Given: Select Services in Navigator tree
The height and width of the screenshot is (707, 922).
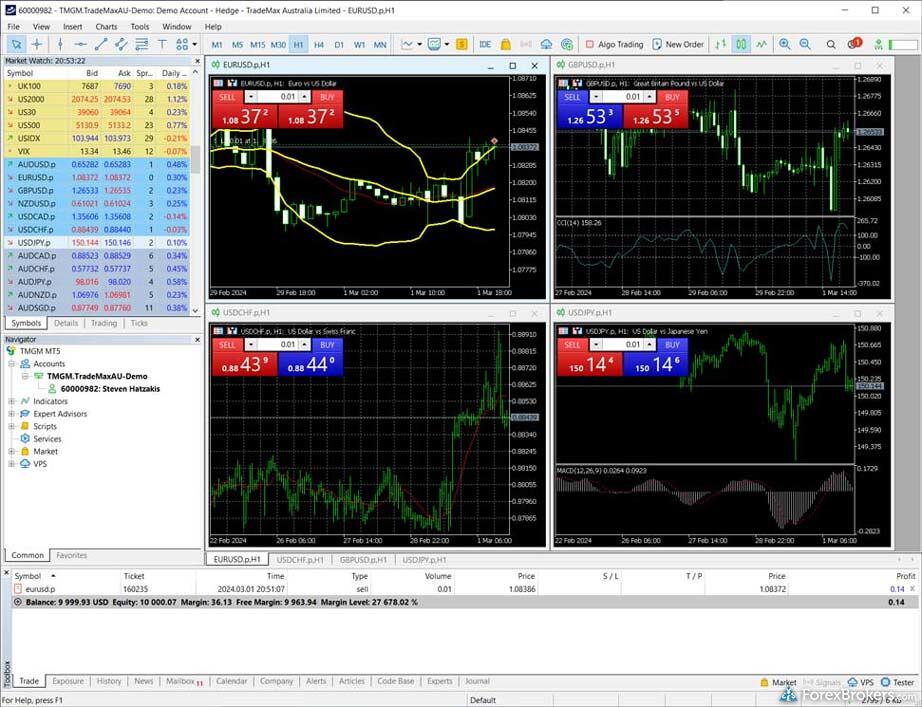Looking at the screenshot, I should point(47,439).
